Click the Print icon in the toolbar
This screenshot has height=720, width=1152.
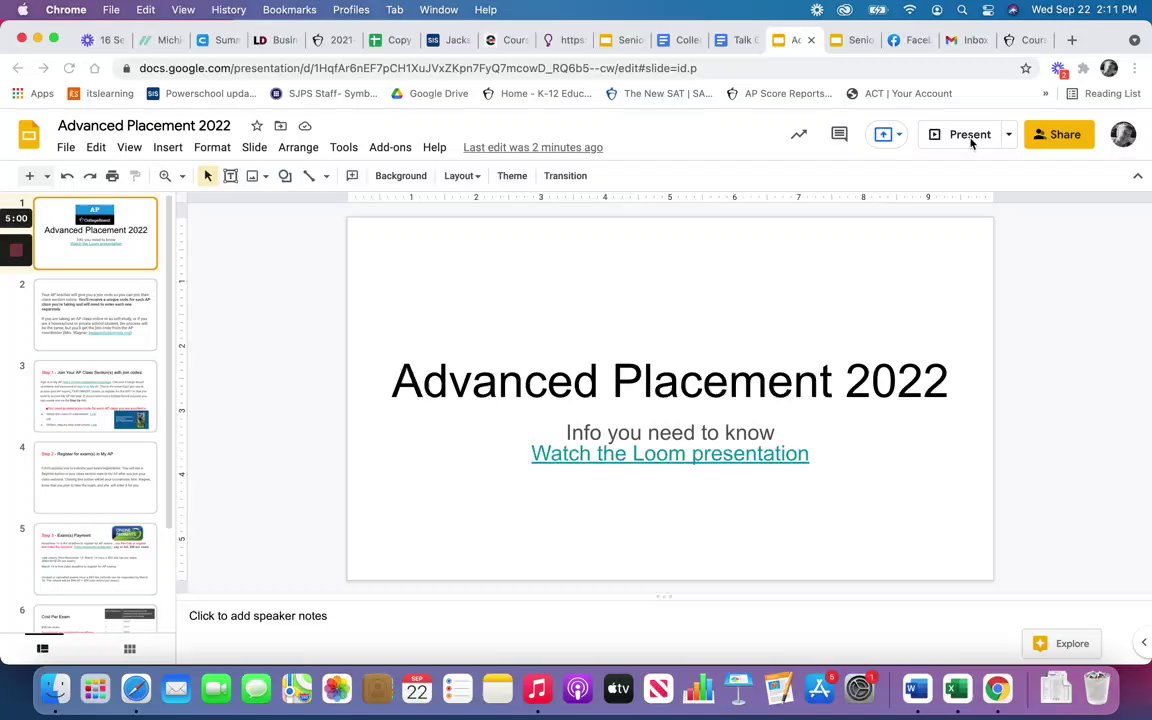(x=112, y=176)
